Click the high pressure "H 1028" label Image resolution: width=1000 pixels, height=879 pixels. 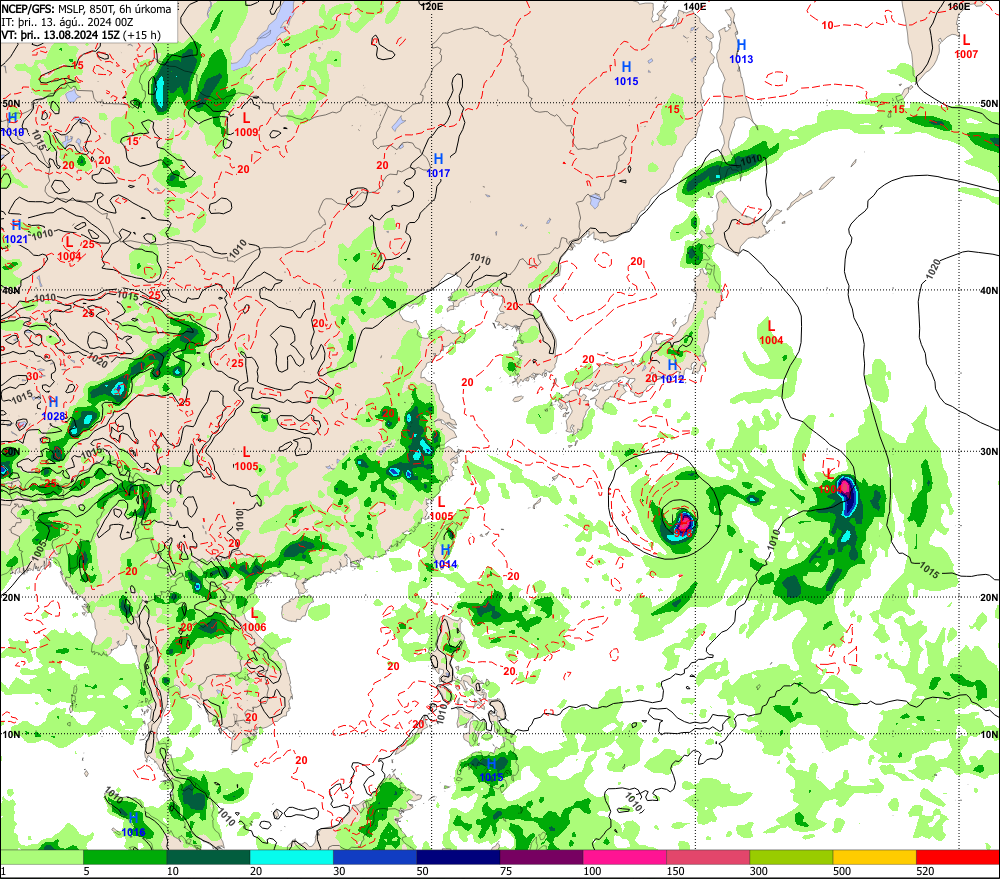pos(54,409)
